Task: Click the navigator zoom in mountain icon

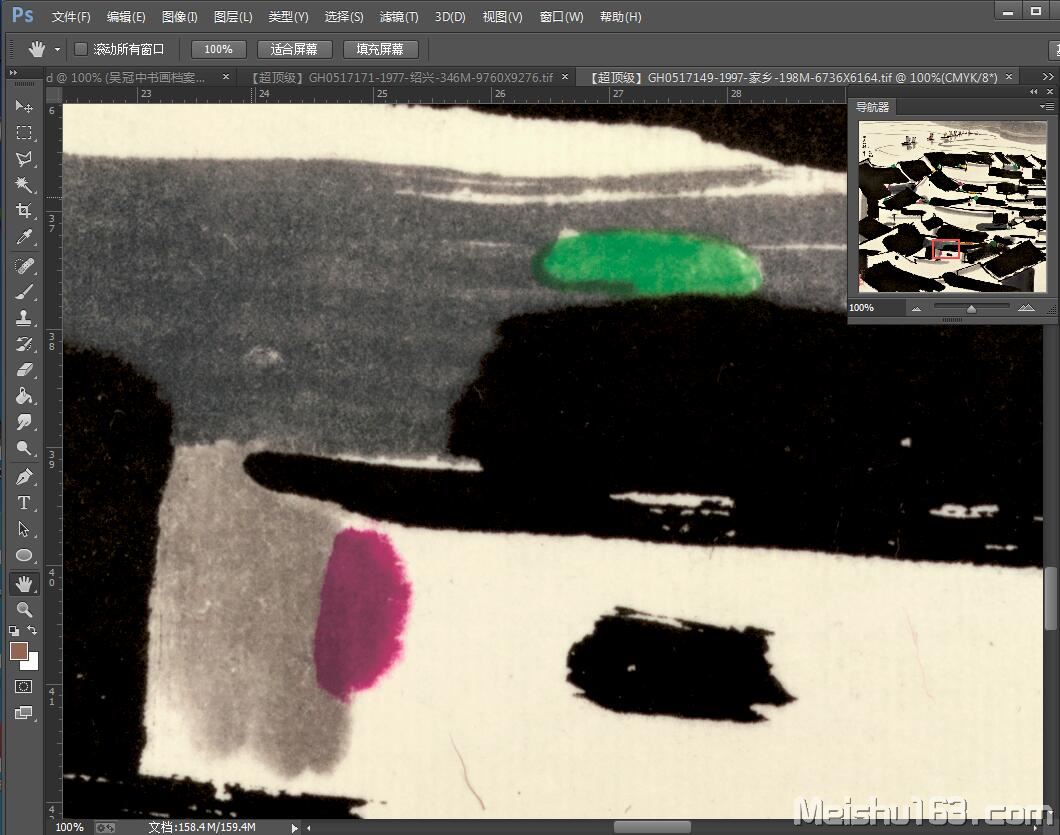Action: click(x=1026, y=308)
